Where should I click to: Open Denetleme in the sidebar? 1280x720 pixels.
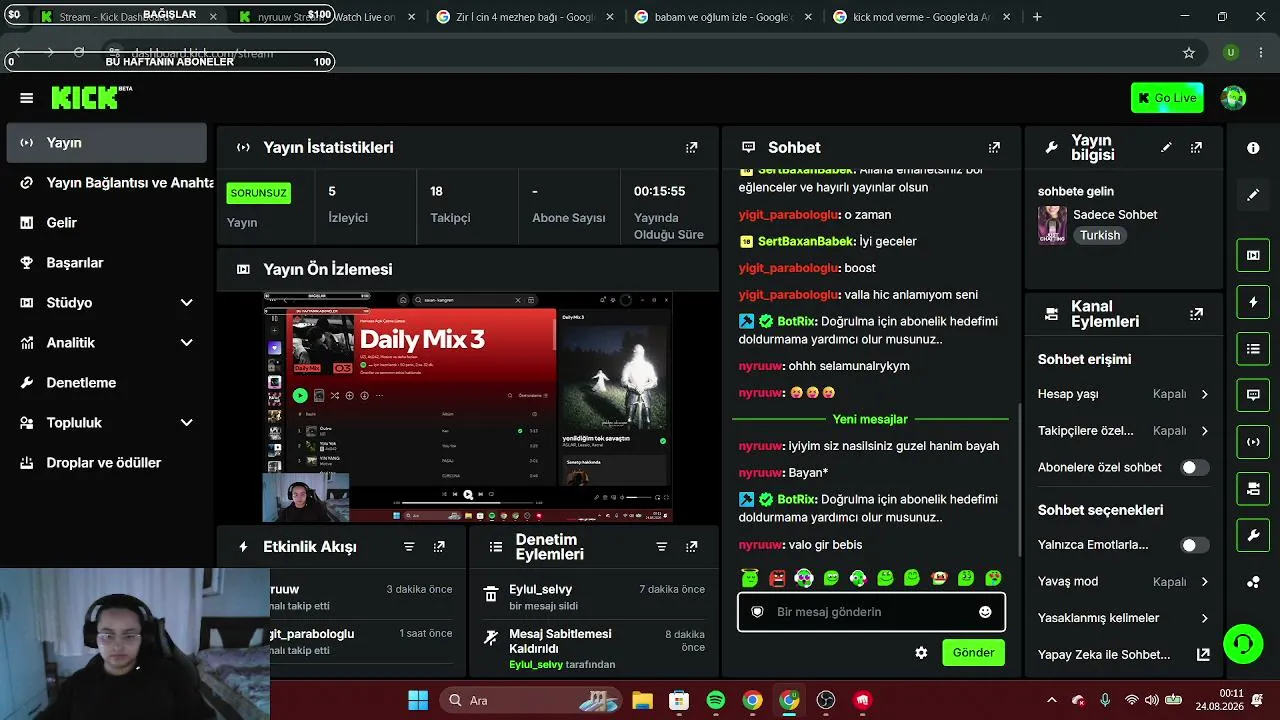pos(106,383)
